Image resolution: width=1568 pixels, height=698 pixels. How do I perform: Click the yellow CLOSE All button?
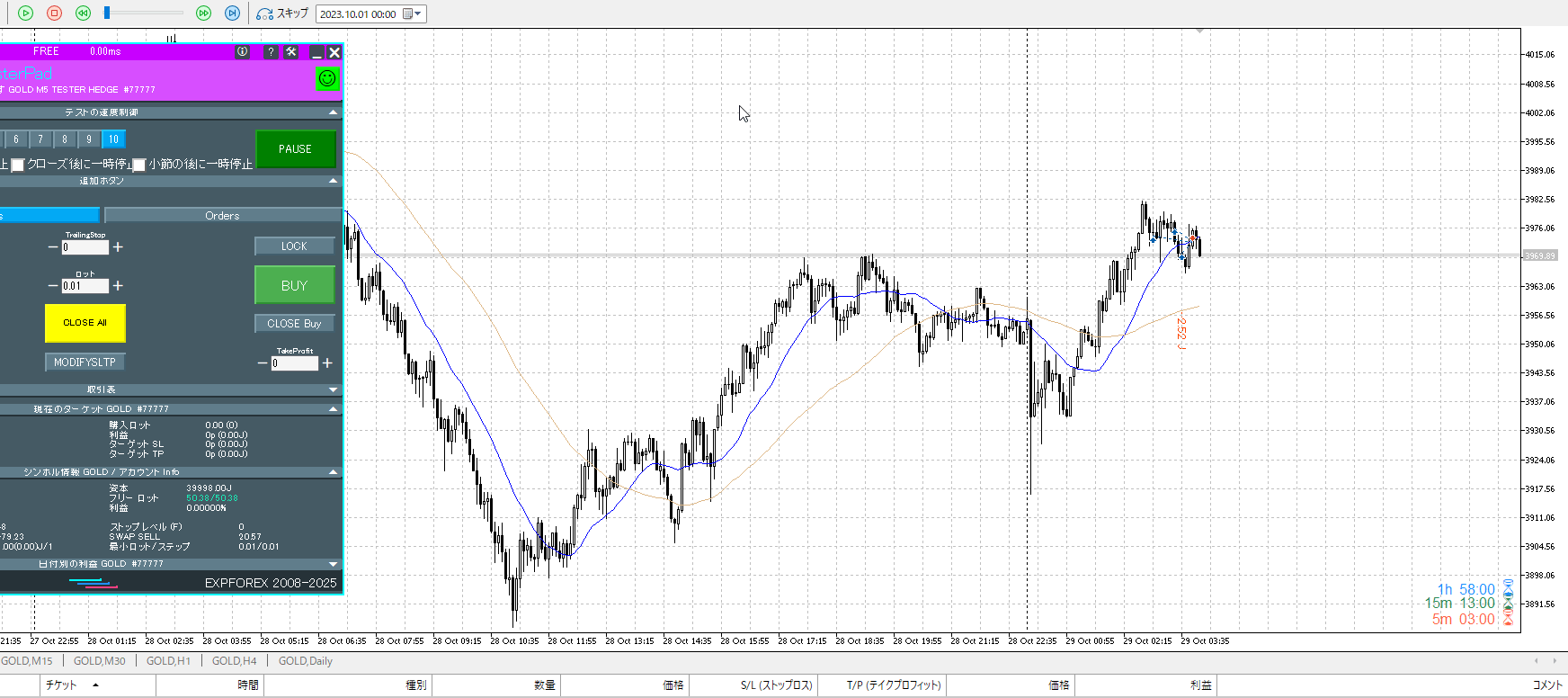click(85, 323)
